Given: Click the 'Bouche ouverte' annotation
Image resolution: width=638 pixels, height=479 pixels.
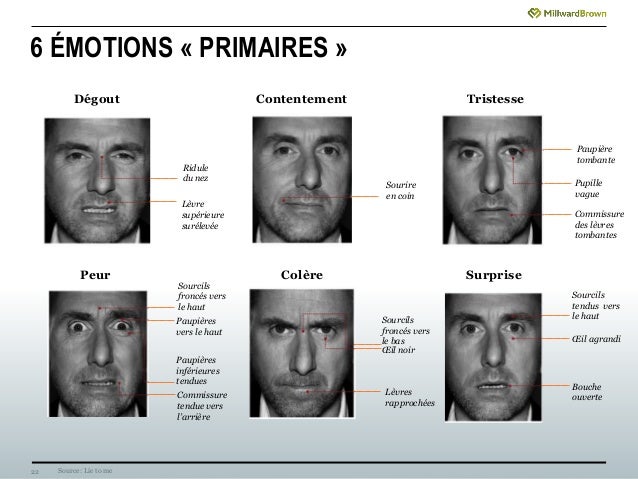Looking at the screenshot, I should 587,392.
